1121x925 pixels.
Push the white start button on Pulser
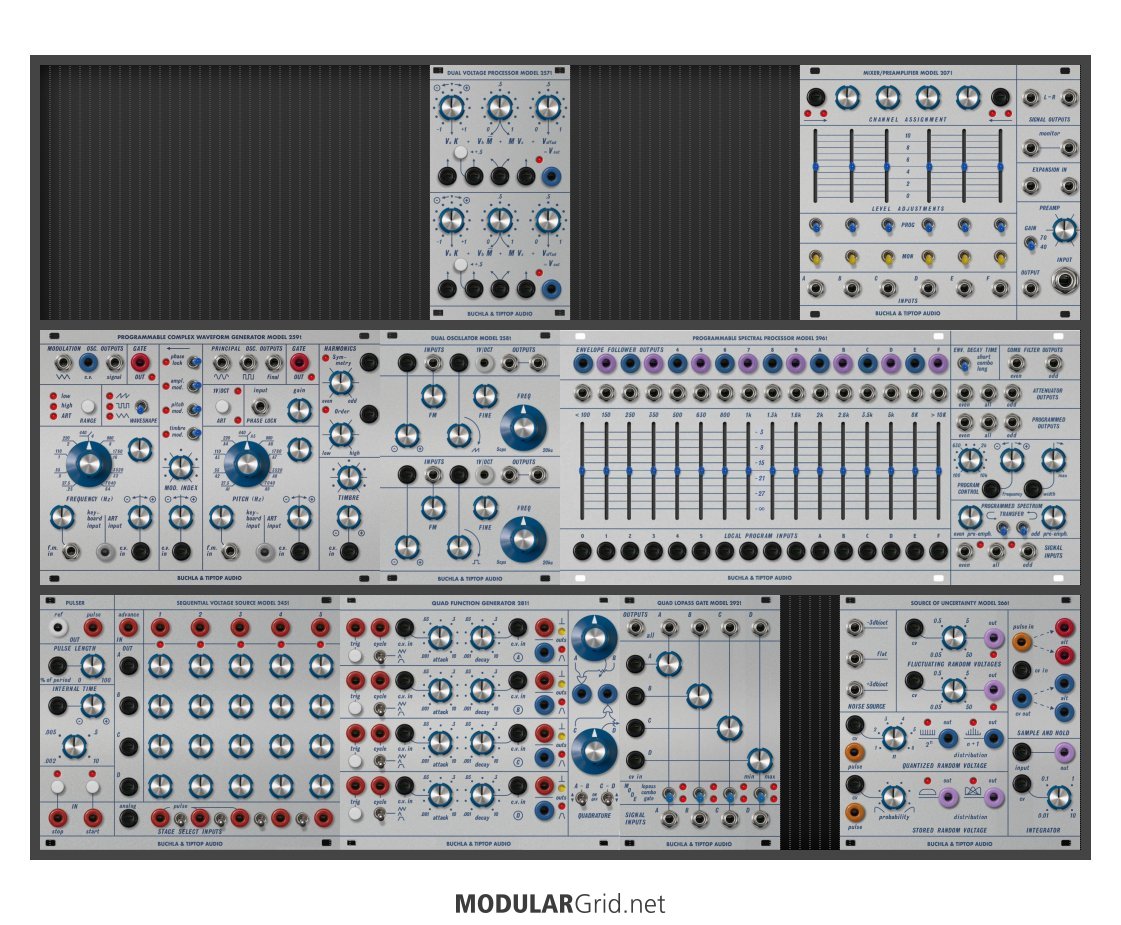coord(93,787)
